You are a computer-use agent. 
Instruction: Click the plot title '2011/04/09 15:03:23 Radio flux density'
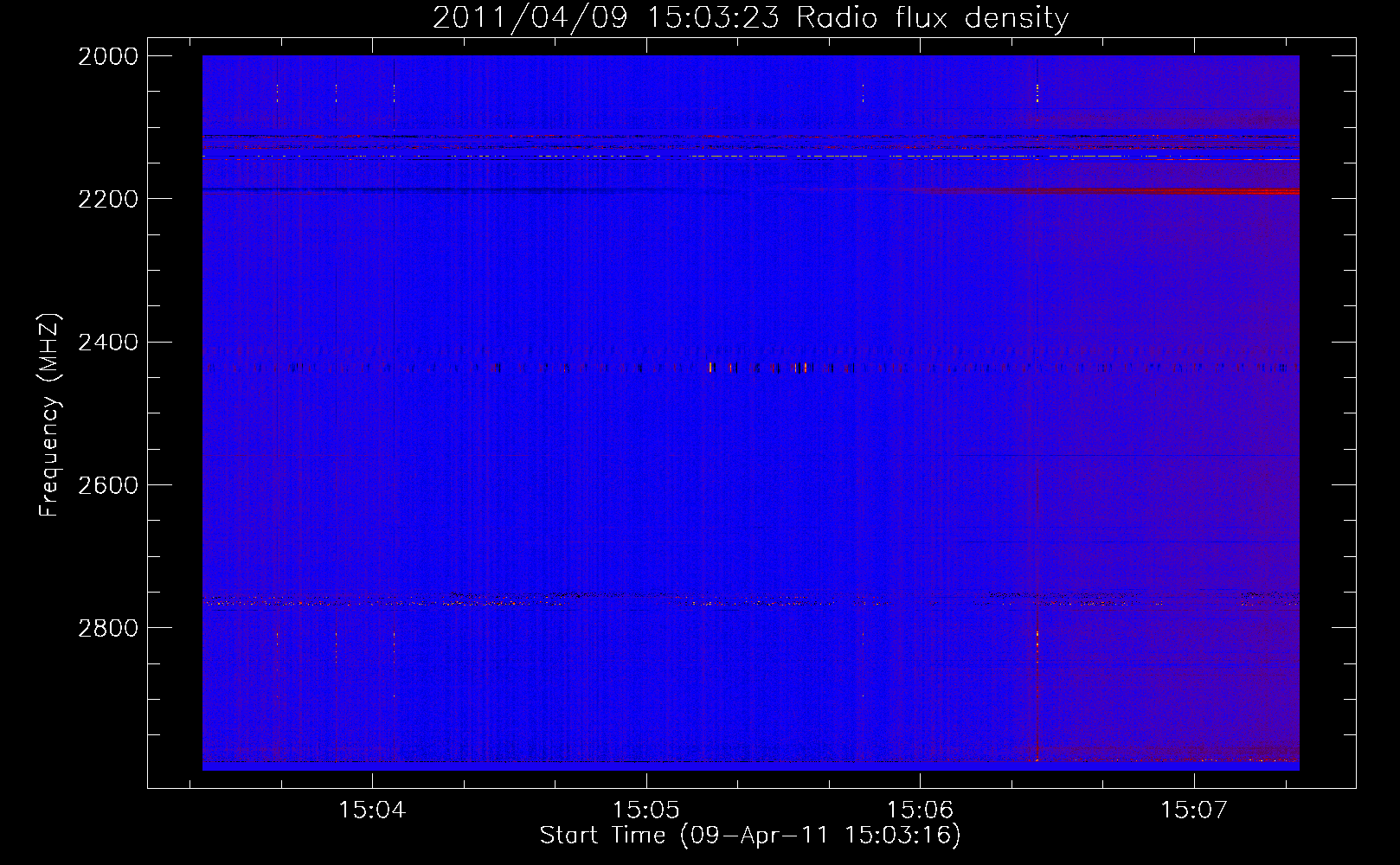coord(750,17)
